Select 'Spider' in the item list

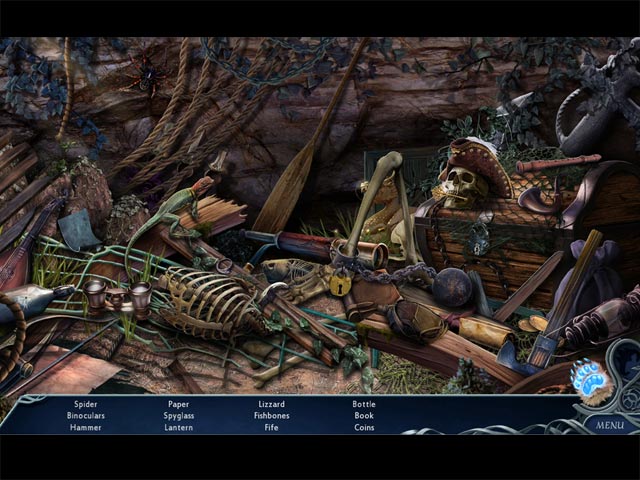click(85, 404)
